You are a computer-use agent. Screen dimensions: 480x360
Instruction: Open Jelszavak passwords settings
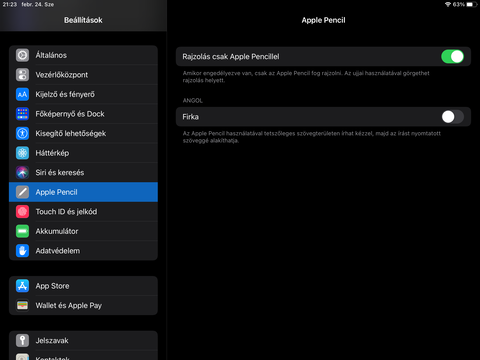point(83,341)
